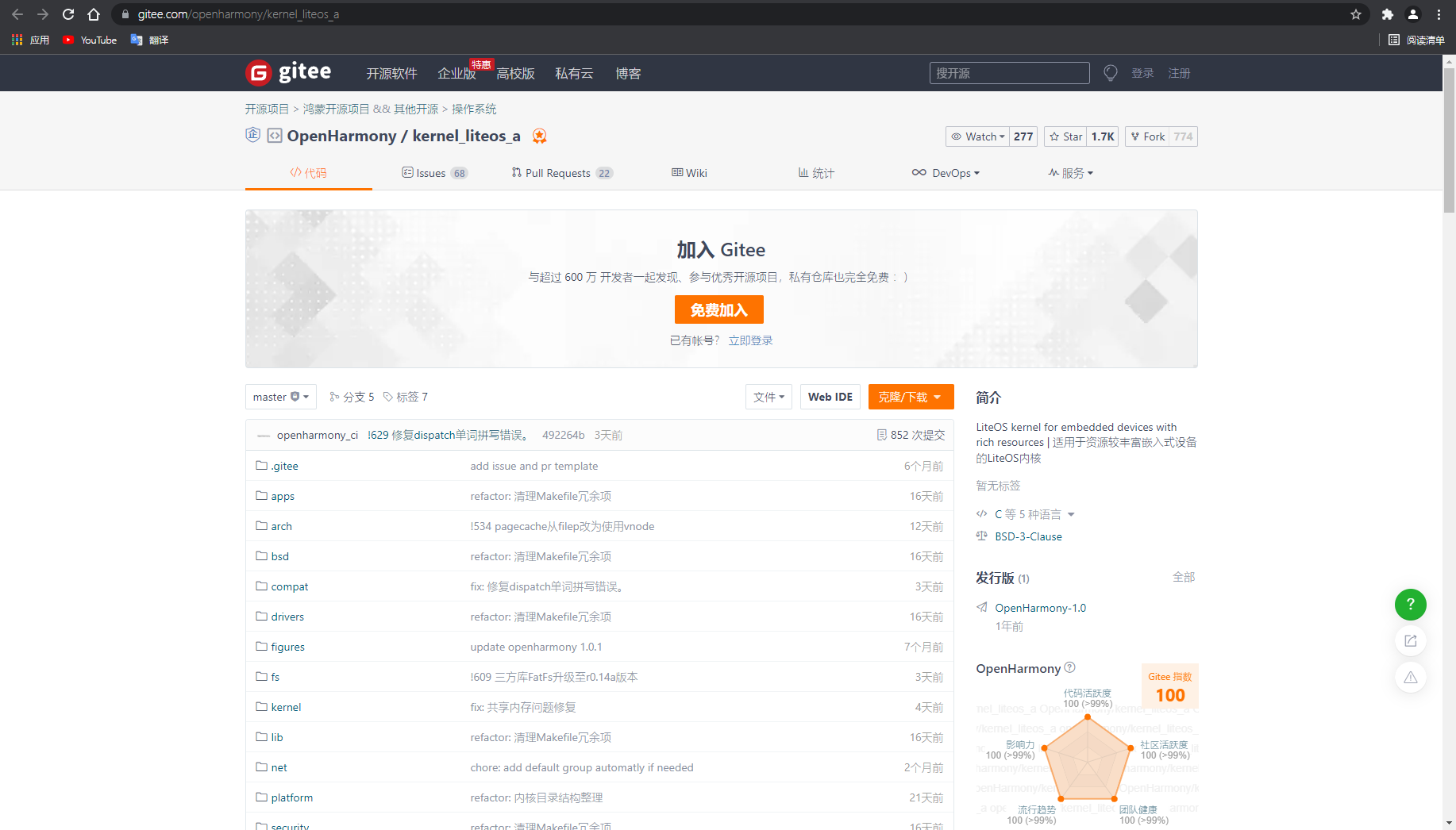Open the 阅读清单 reading list
The height and width of the screenshot is (830, 1456).
[1416, 40]
